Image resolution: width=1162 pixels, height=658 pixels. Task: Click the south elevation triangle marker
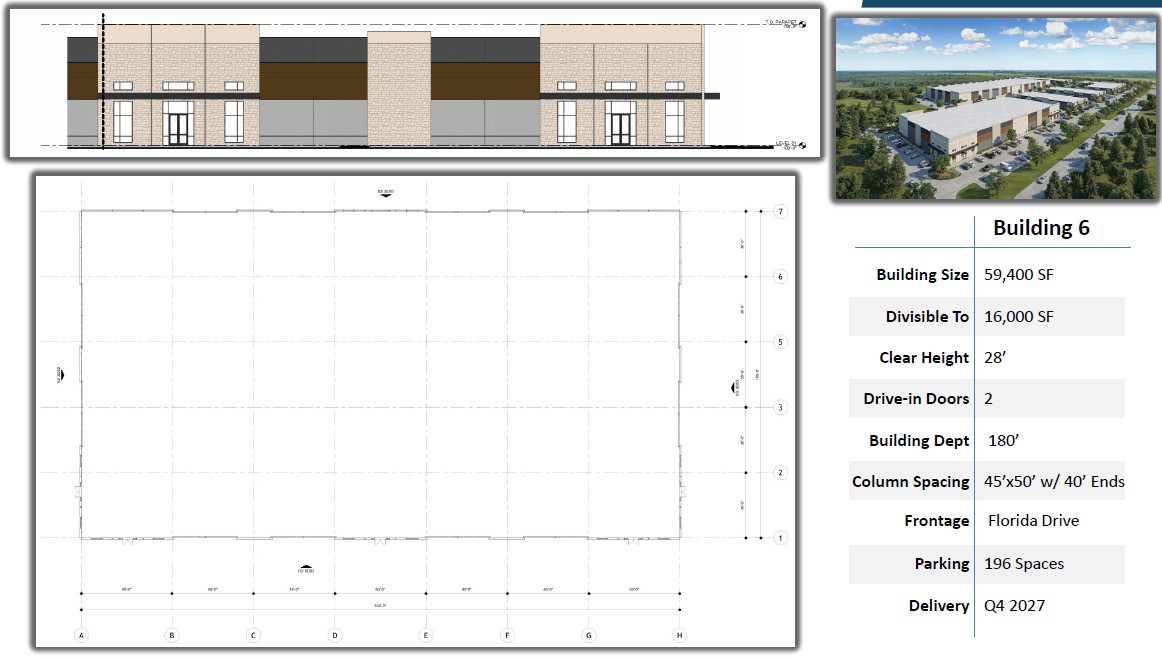306,567
